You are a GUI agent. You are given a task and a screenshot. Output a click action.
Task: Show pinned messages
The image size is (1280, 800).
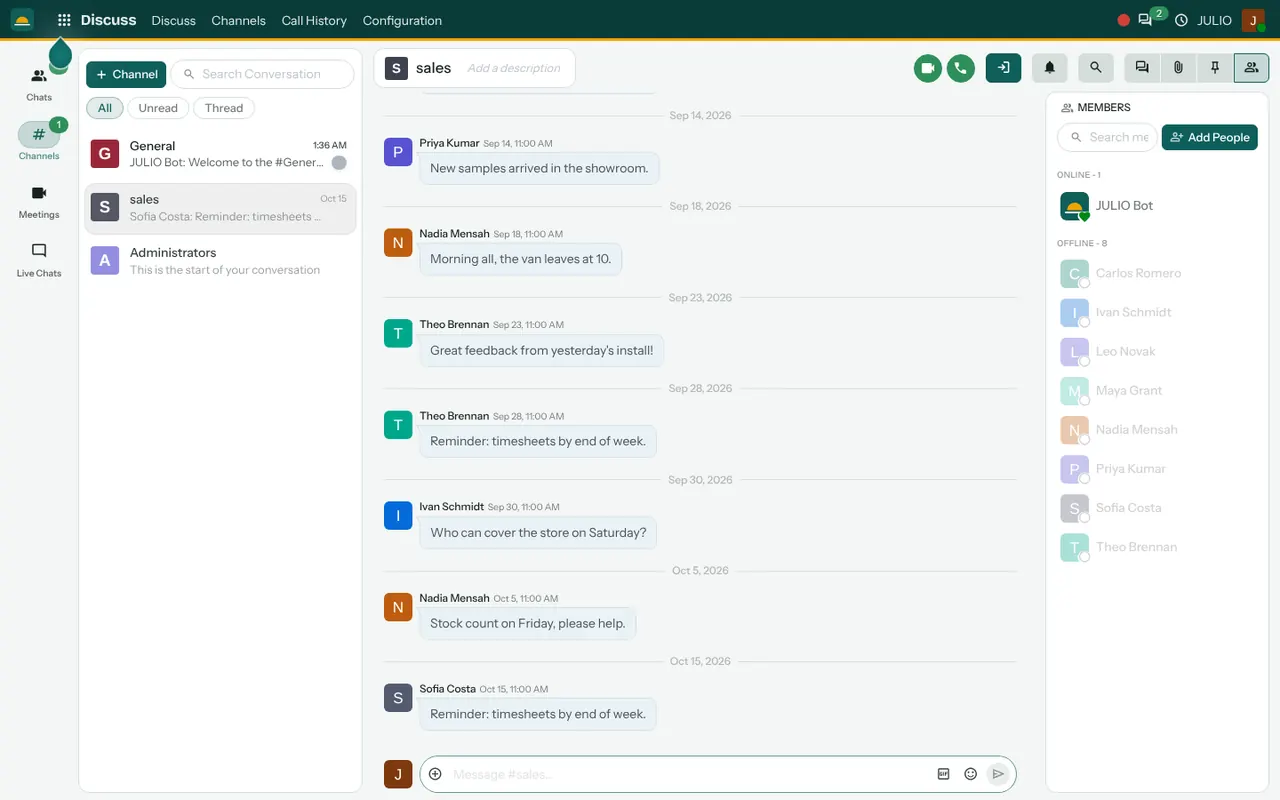(1215, 68)
